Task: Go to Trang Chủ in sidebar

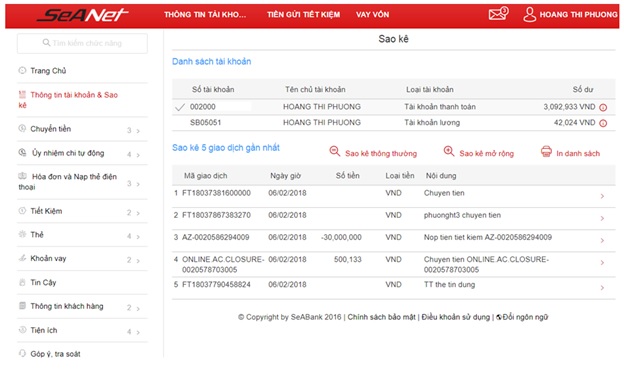Action: 48,70
